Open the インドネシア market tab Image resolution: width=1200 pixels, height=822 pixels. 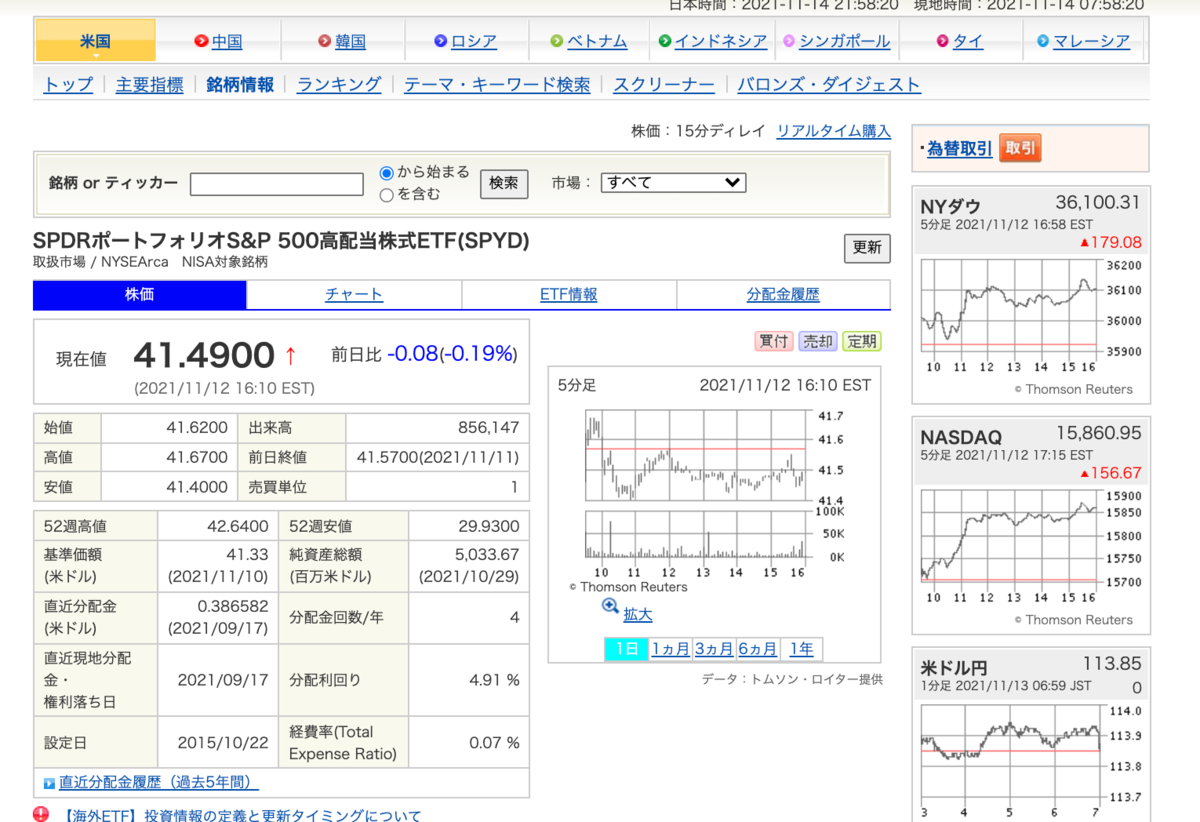point(721,41)
